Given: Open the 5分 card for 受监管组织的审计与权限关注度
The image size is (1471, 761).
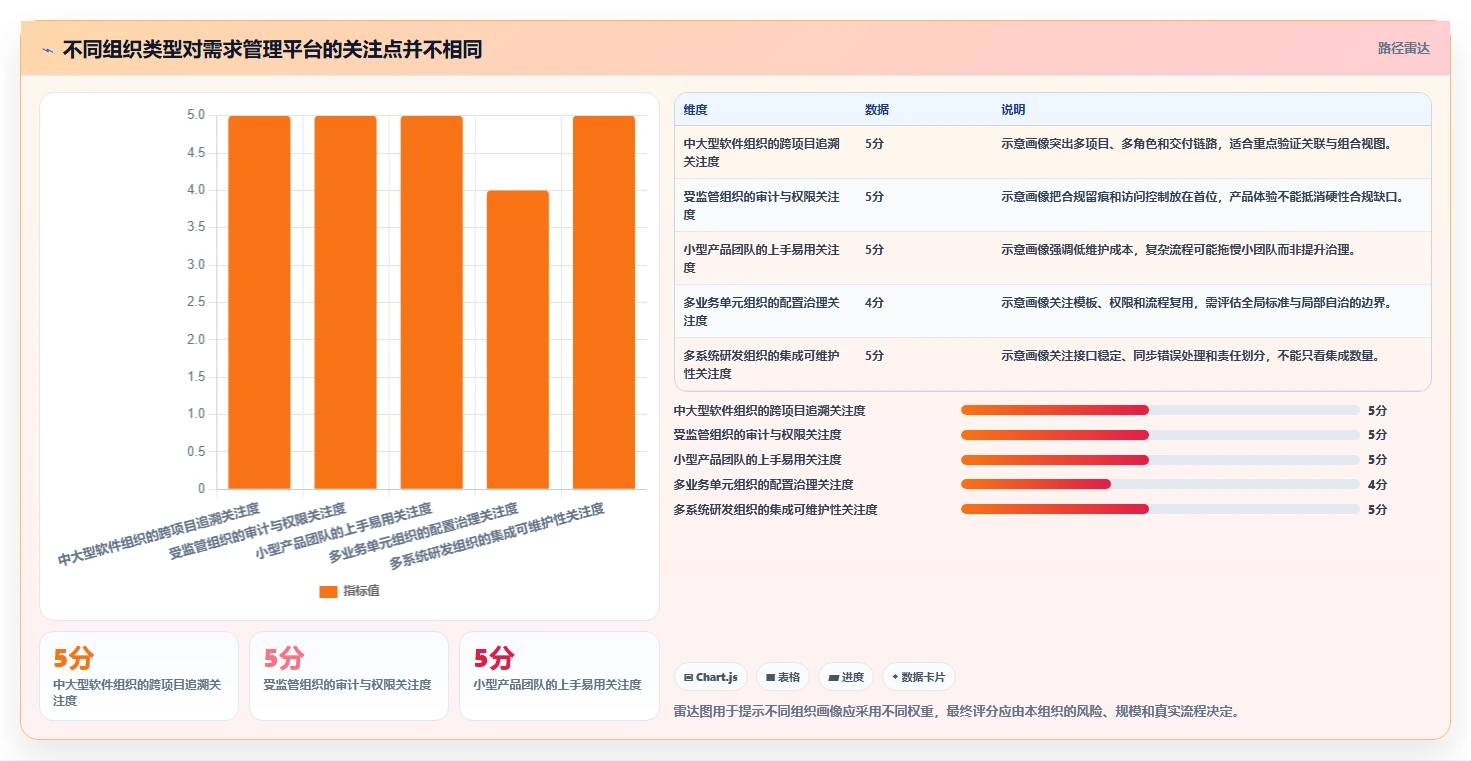Looking at the screenshot, I should point(349,676).
